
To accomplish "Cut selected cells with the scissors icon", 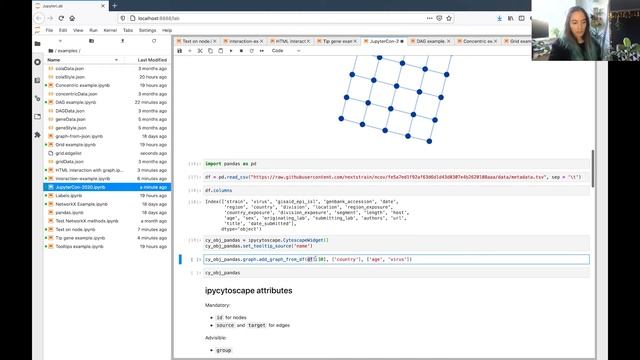I will tap(200, 51).
